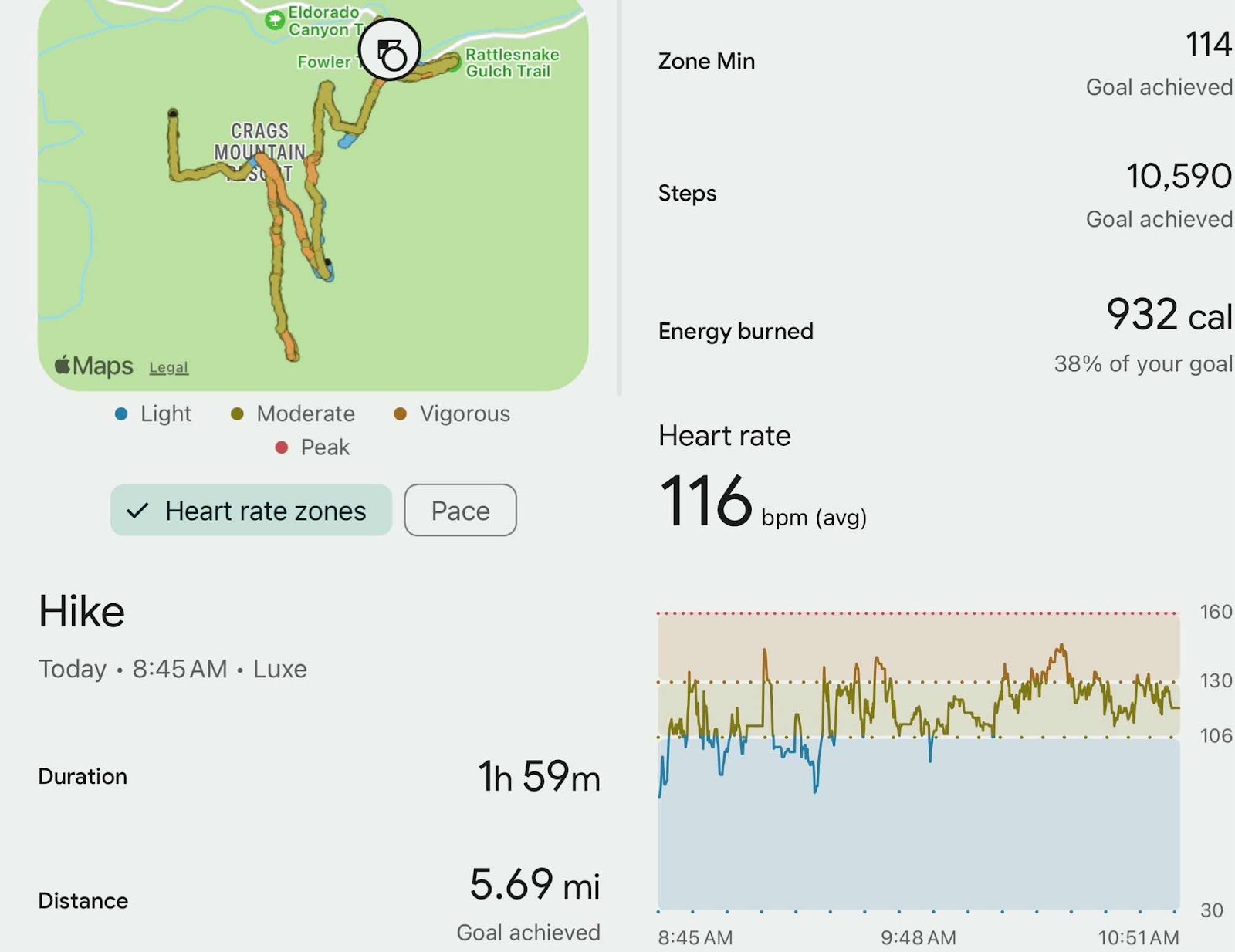Click the olive Moderate zone legend dot
The image size is (1235, 952).
pos(238,414)
